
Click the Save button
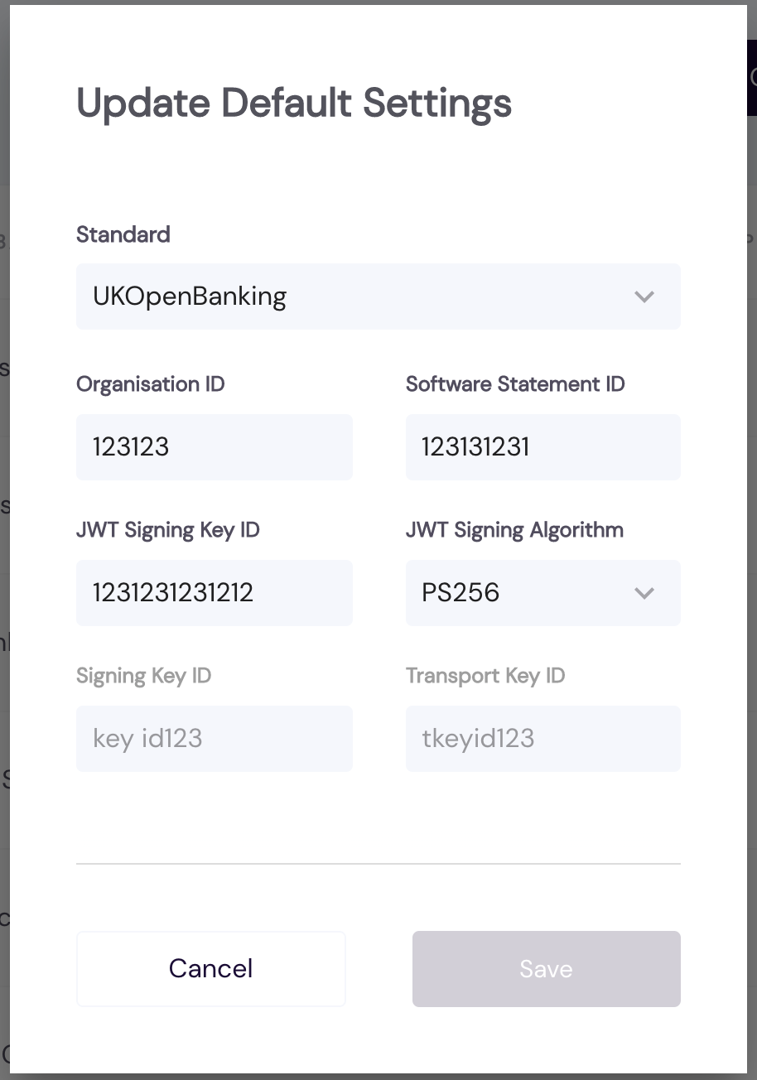[546, 968]
